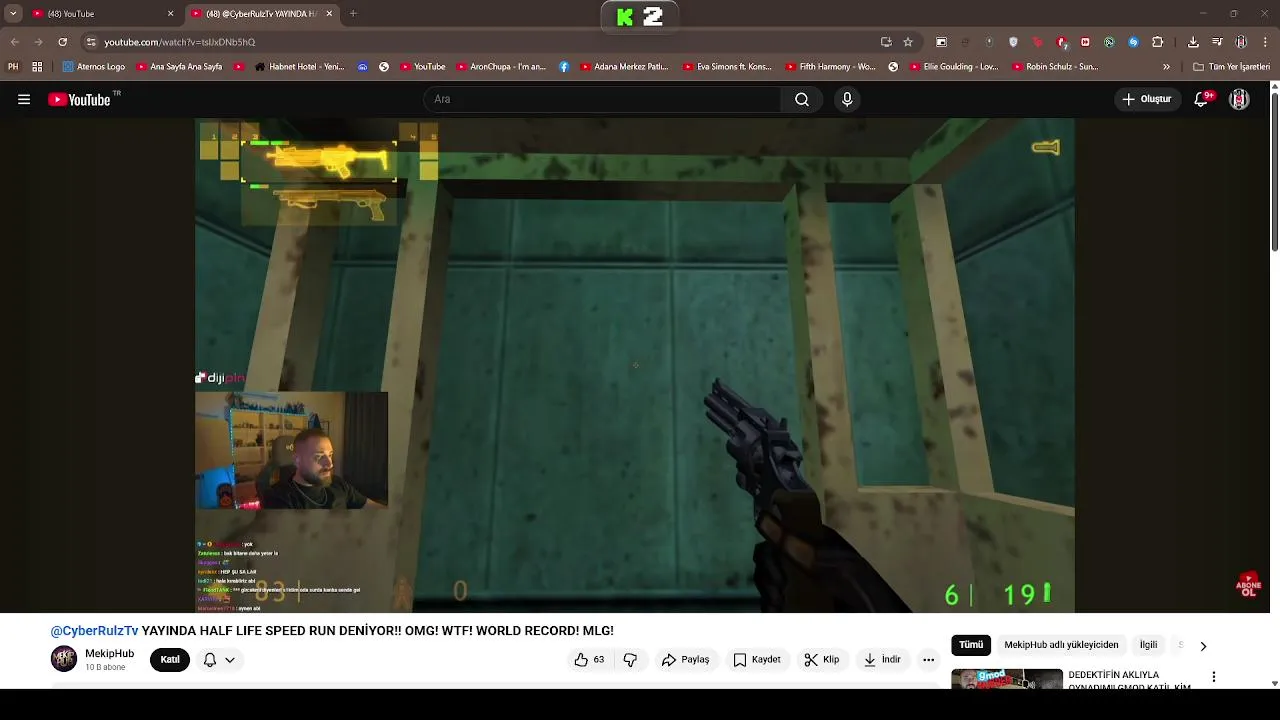The width and height of the screenshot is (1280, 720).
Task: Open the picture-in-picture extension icon
Action: tap(941, 42)
